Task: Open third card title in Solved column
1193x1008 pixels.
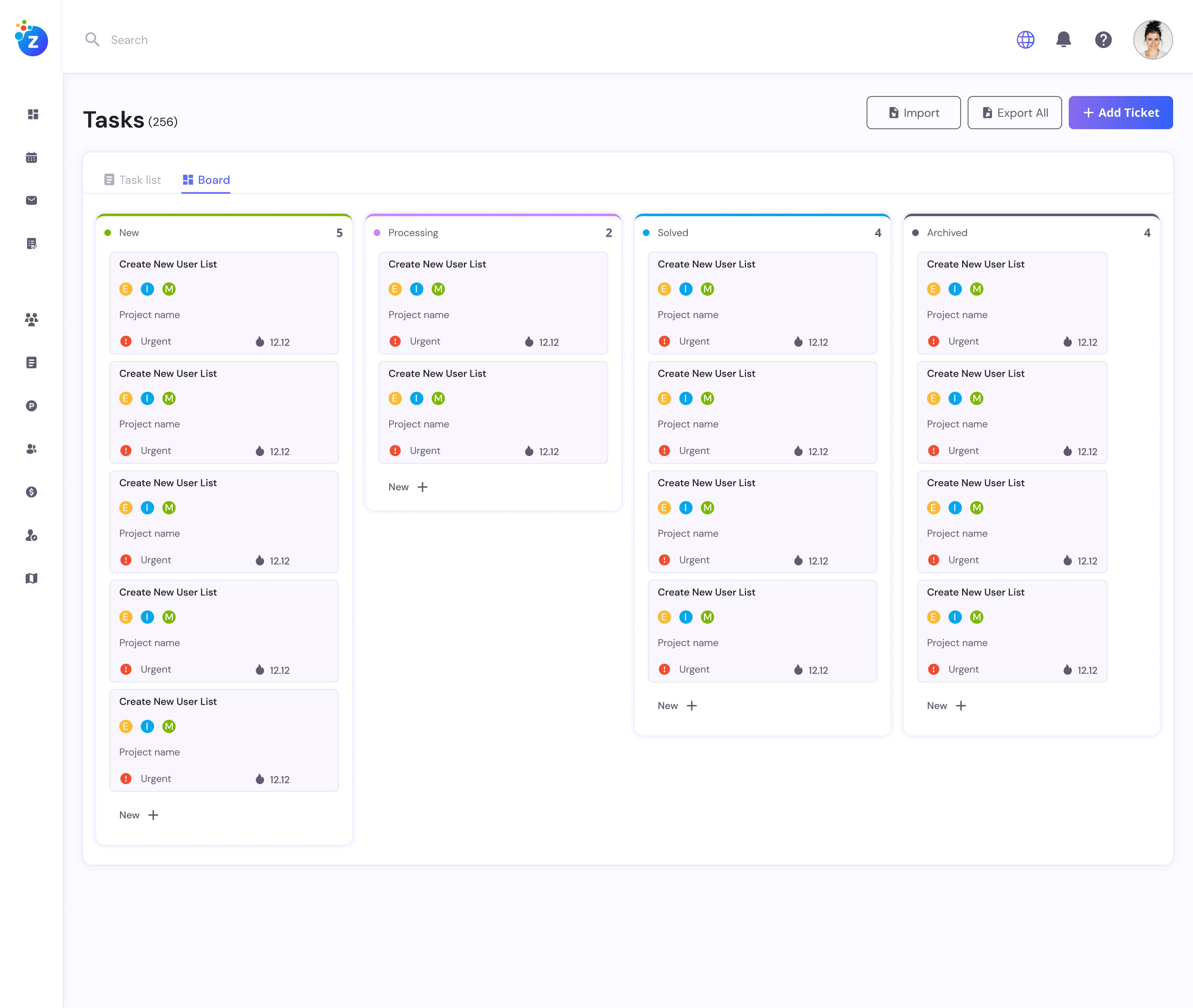Action: pyautogui.click(x=706, y=483)
